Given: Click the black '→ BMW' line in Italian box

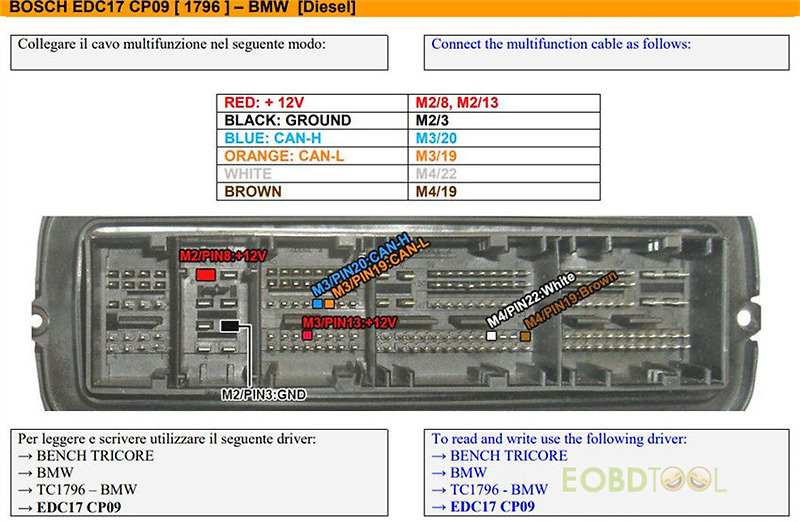Looking at the screenshot, I should click(x=46, y=473).
